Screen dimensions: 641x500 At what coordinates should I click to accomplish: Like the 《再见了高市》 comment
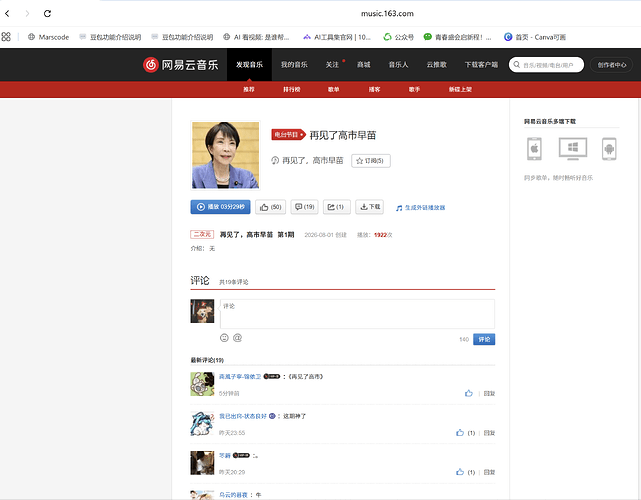[x=469, y=393]
